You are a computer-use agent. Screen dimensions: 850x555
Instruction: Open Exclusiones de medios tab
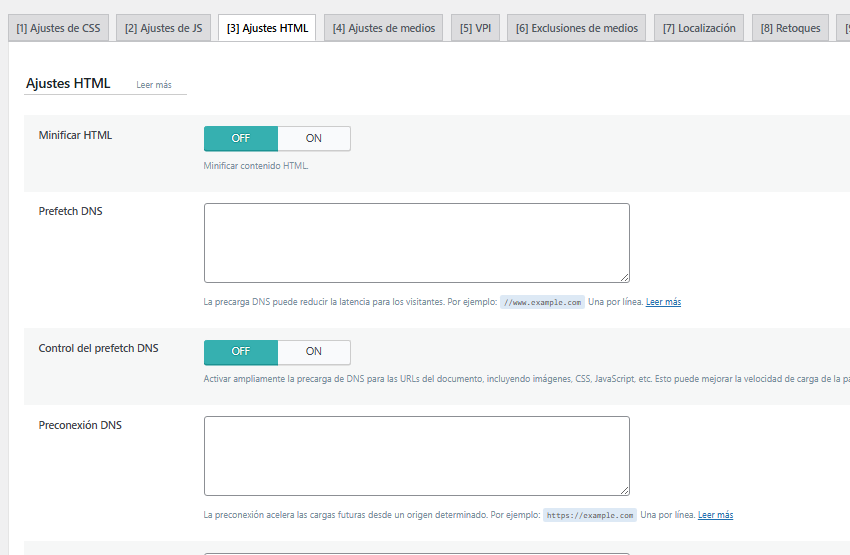pos(577,28)
